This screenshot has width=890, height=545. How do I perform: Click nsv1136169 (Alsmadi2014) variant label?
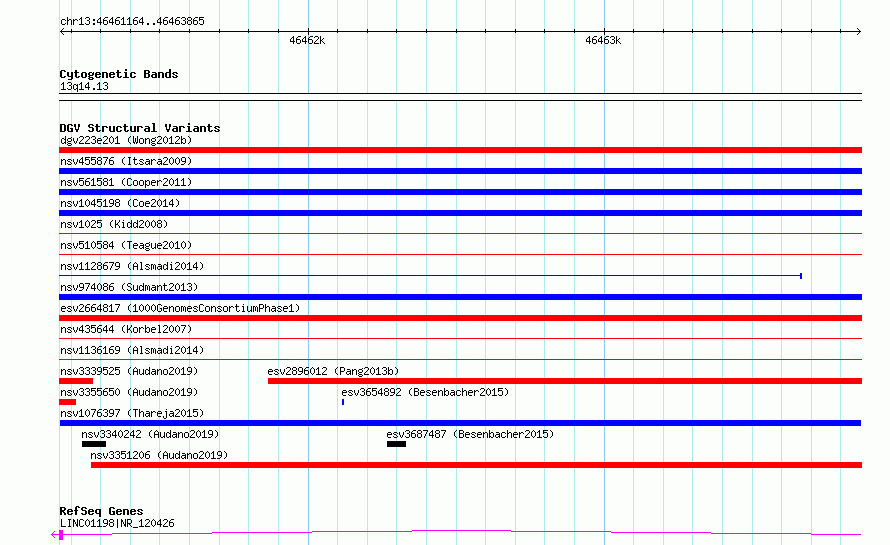pyautogui.click(x=132, y=350)
